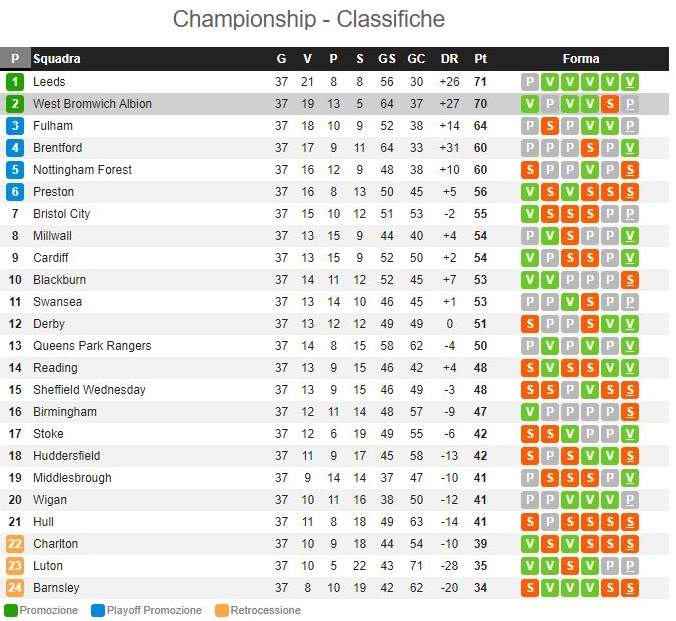
Task: Click the Playoff Promozione legend label
Action: coord(153,610)
